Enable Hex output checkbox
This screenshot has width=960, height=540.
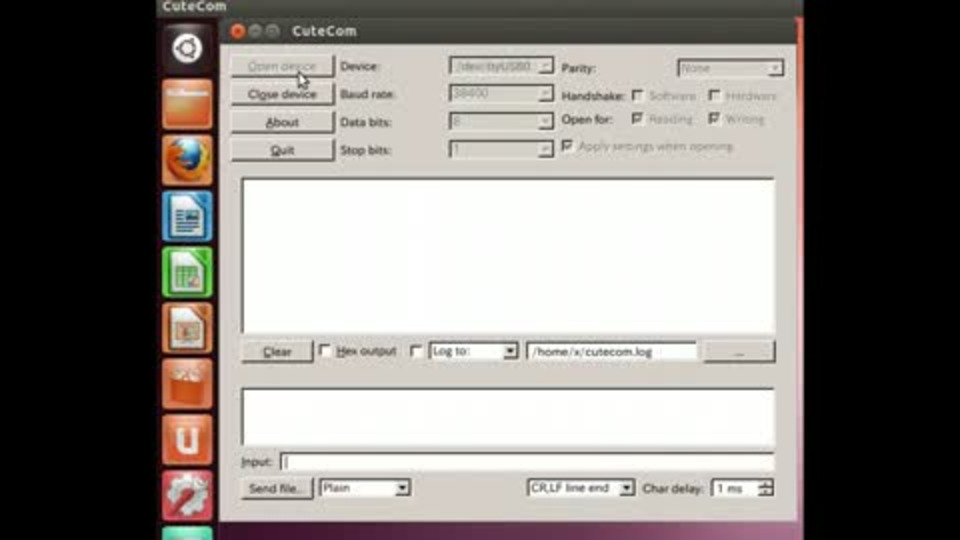pos(324,350)
